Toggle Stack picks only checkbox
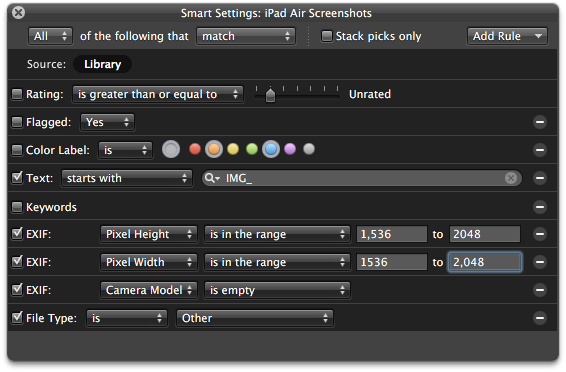Viewport: 566px width, 372px height. [327, 36]
